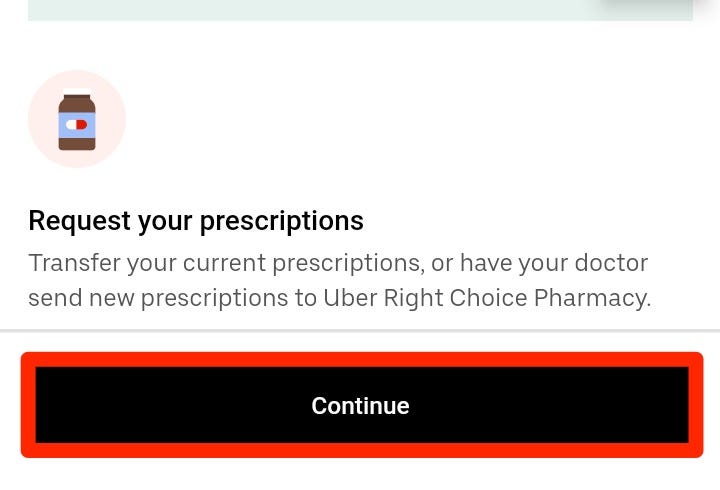This screenshot has height=490, width=720.
Task: Click the word "Request" in the heading
Action: pos(80,221)
